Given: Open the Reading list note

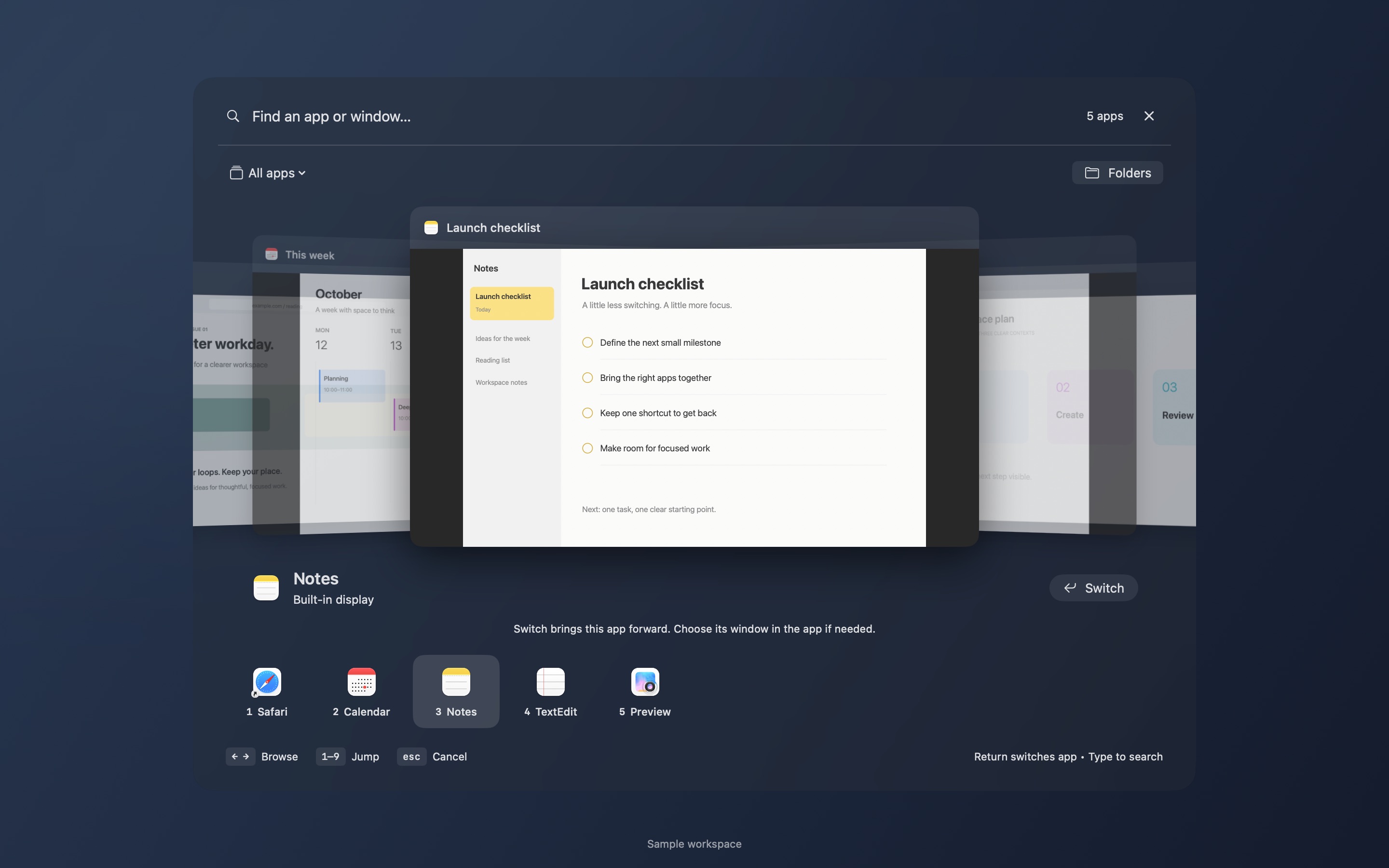Looking at the screenshot, I should click(x=492, y=361).
